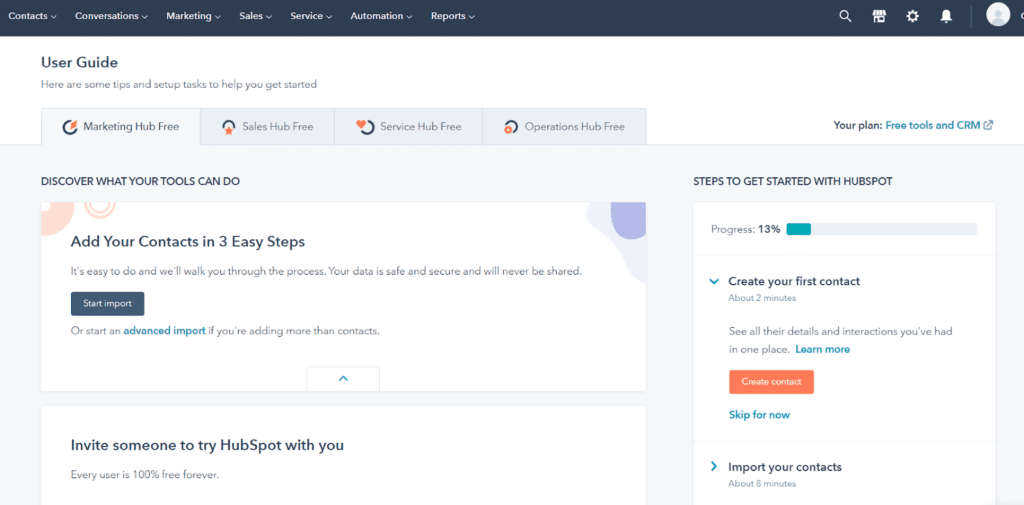Collapse the Create your first contact step

[714, 282]
